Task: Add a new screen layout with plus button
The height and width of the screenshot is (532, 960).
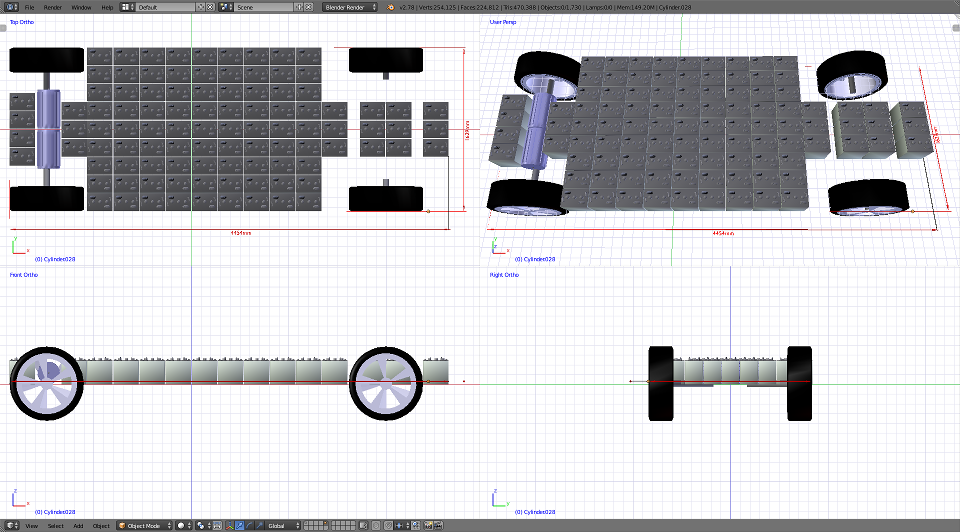Action: (x=201, y=7)
